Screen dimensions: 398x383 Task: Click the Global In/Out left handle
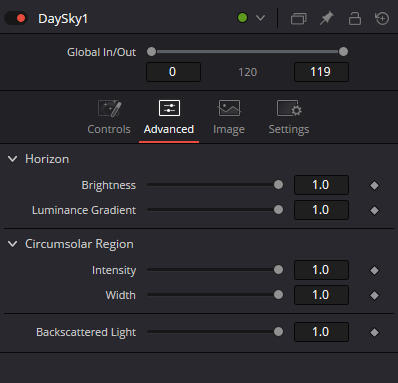(151, 52)
